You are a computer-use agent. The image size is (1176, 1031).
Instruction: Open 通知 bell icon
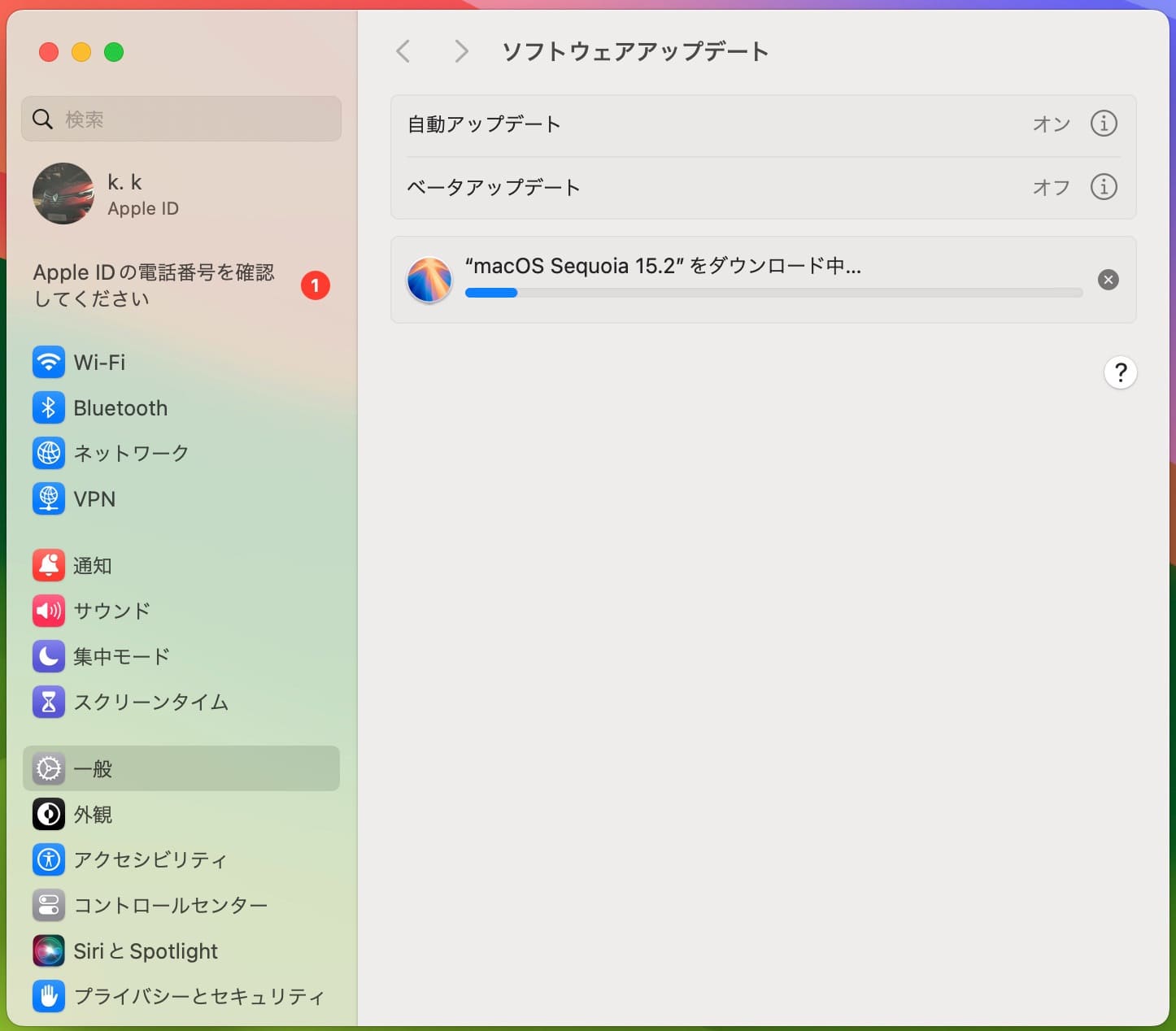tap(49, 565)
